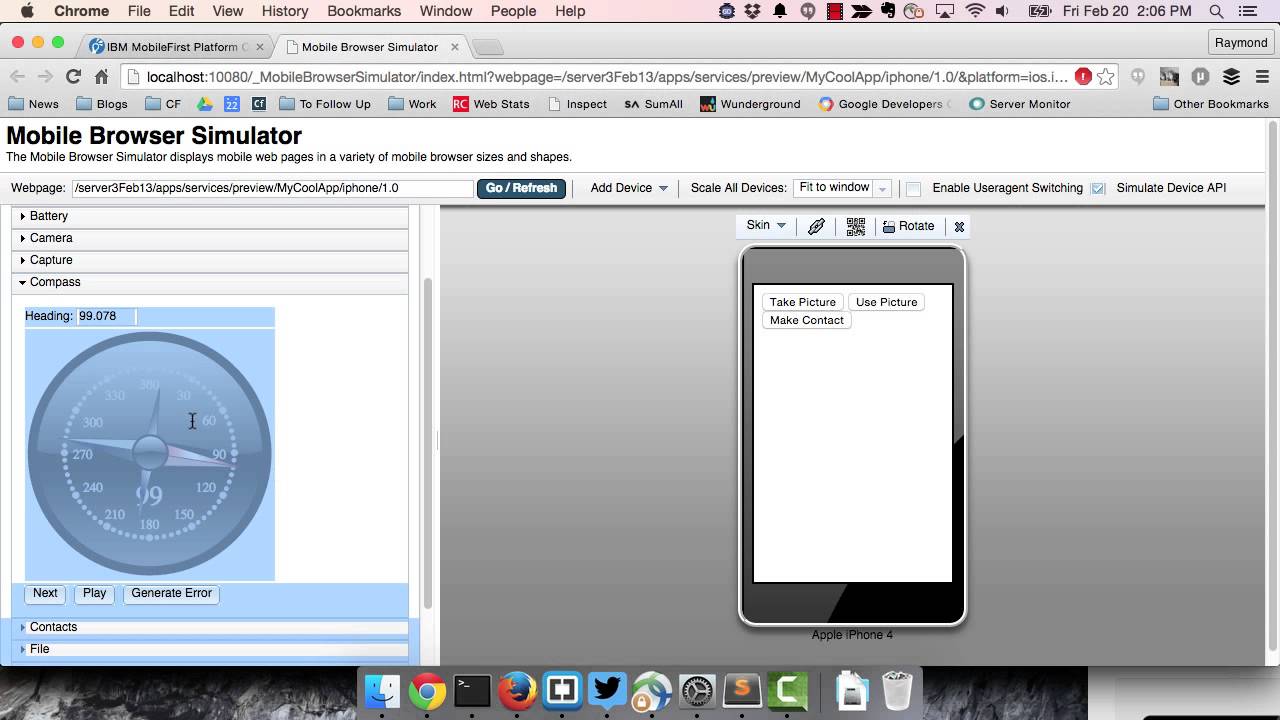
Task: Open Other Bookmarks folder
Action: (1211, 104)
